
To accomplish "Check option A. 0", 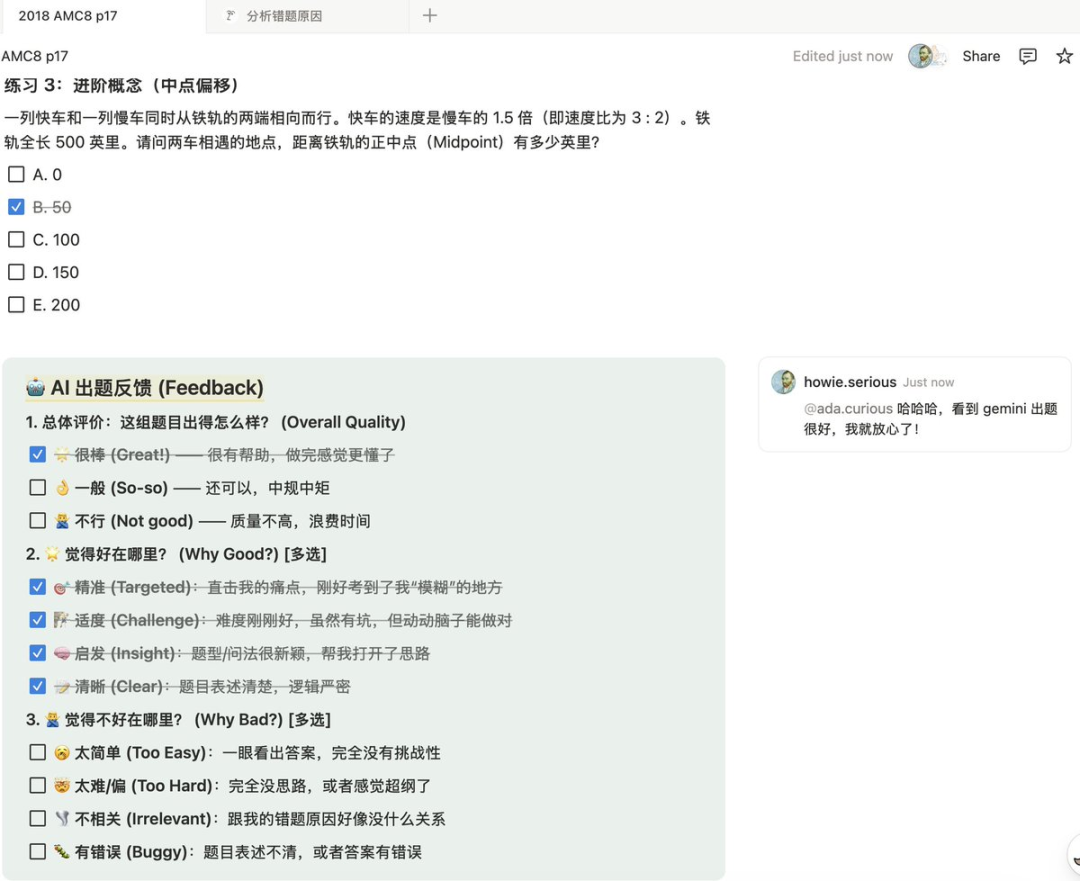I will (16, 174).
